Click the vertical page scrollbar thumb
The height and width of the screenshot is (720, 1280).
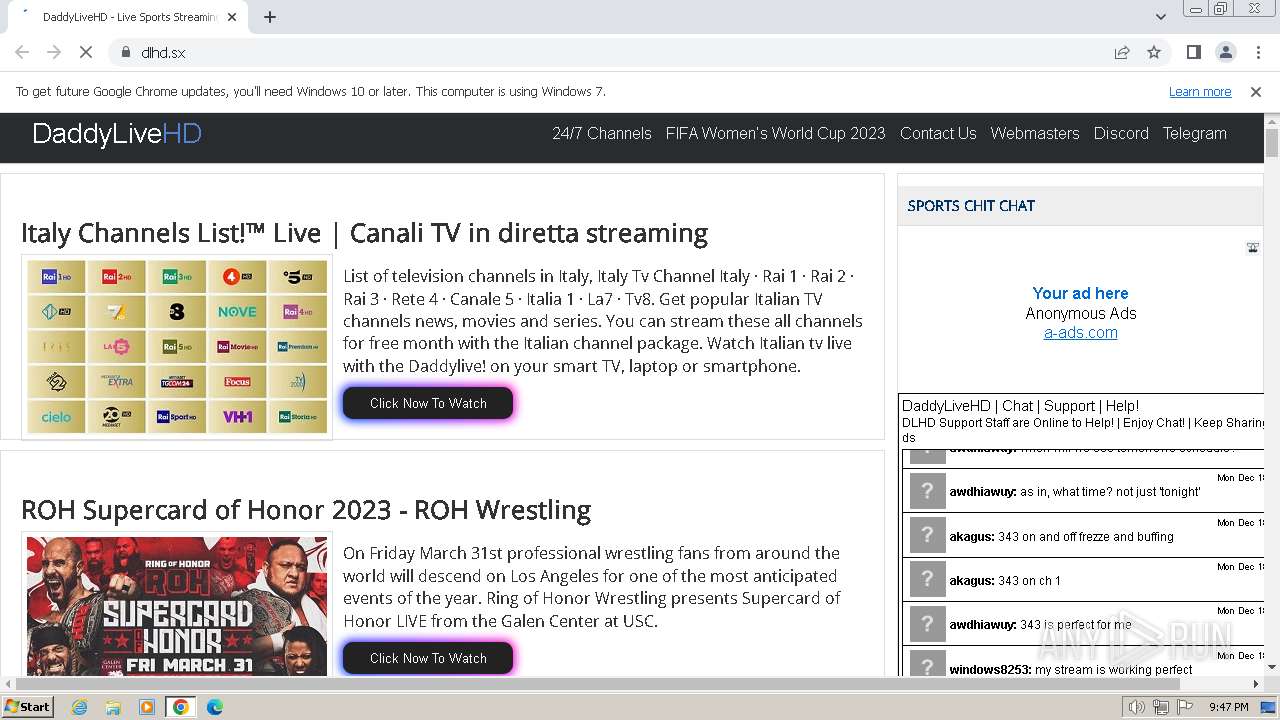tap(1272, 141)
